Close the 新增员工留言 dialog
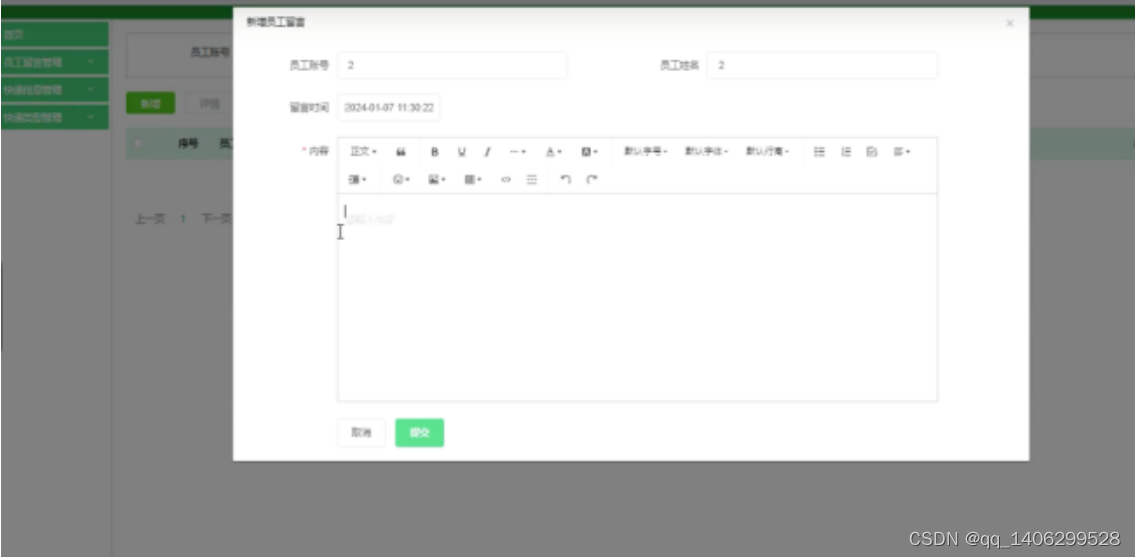The height and width of the screenshot is (559, 1136). (1010, 23)
